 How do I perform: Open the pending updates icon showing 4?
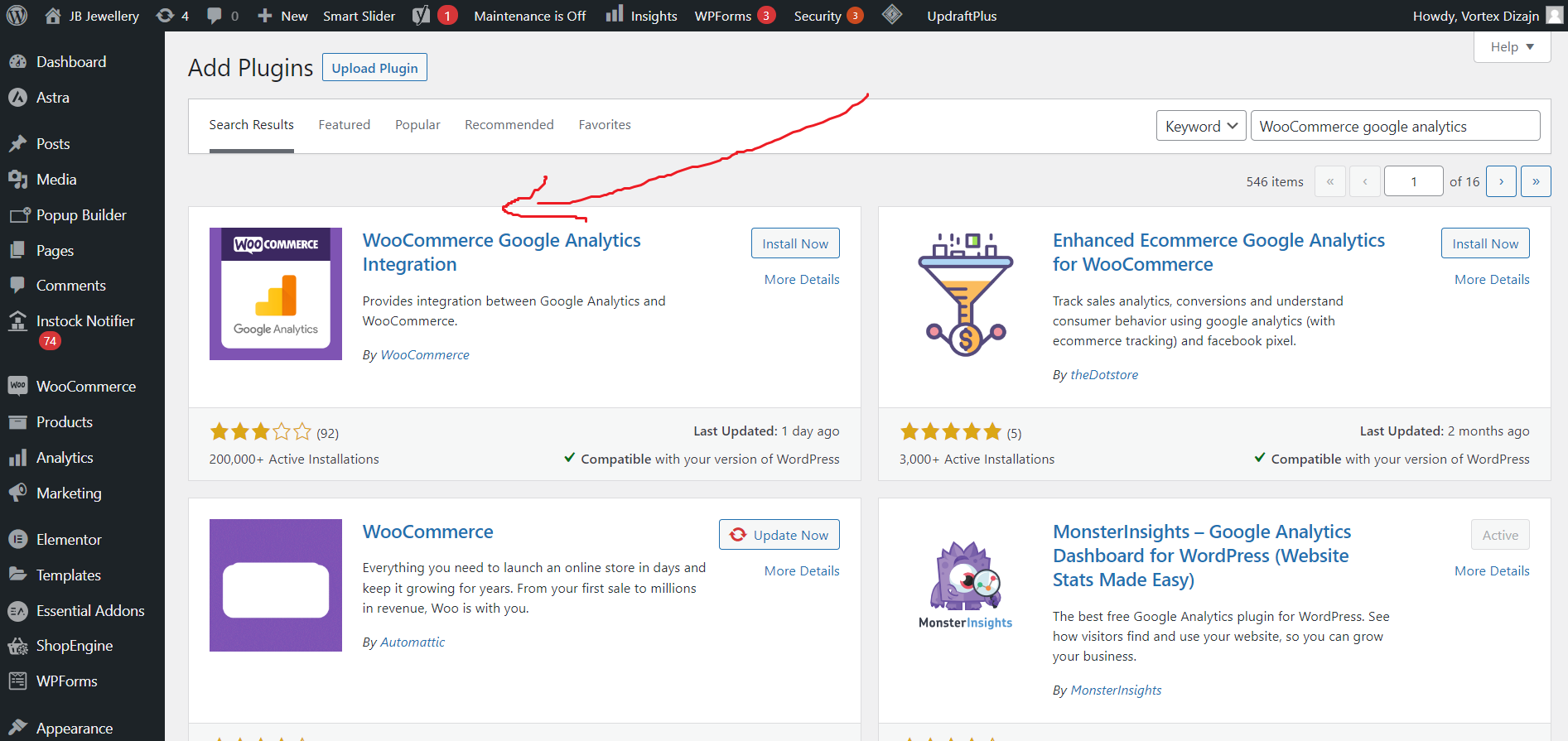(172, 16)
